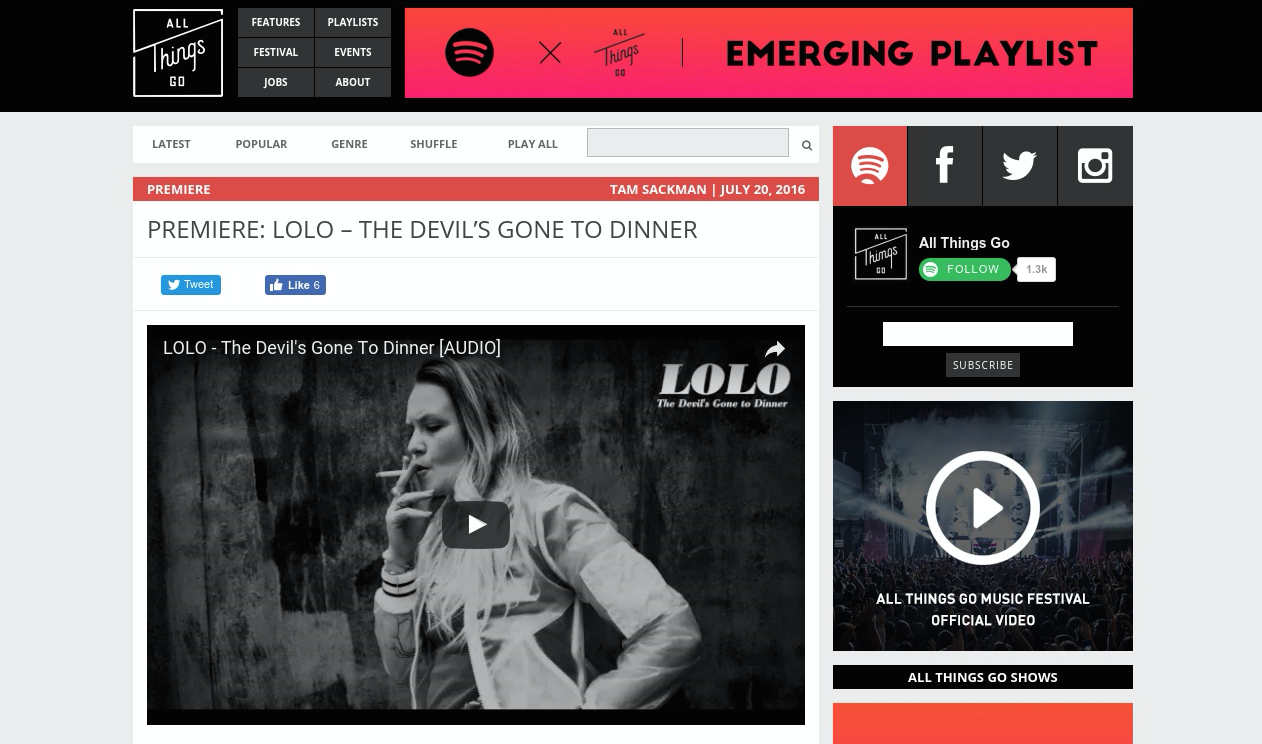Select the Popular tab
This screenshot has height=744, width=1262.
[x=261, y=144]
